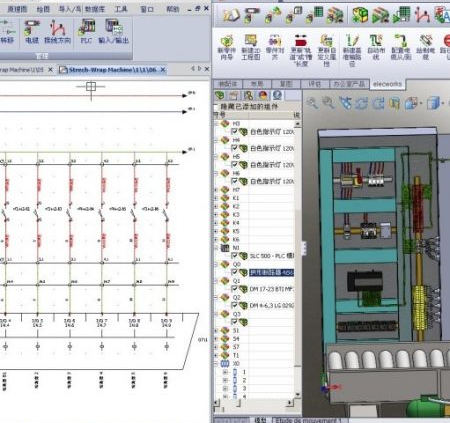This screenshot has width=450, height=423.
Task: Uncheck the 白色指示灯 checkbox under H5
Action: point(234,164)
